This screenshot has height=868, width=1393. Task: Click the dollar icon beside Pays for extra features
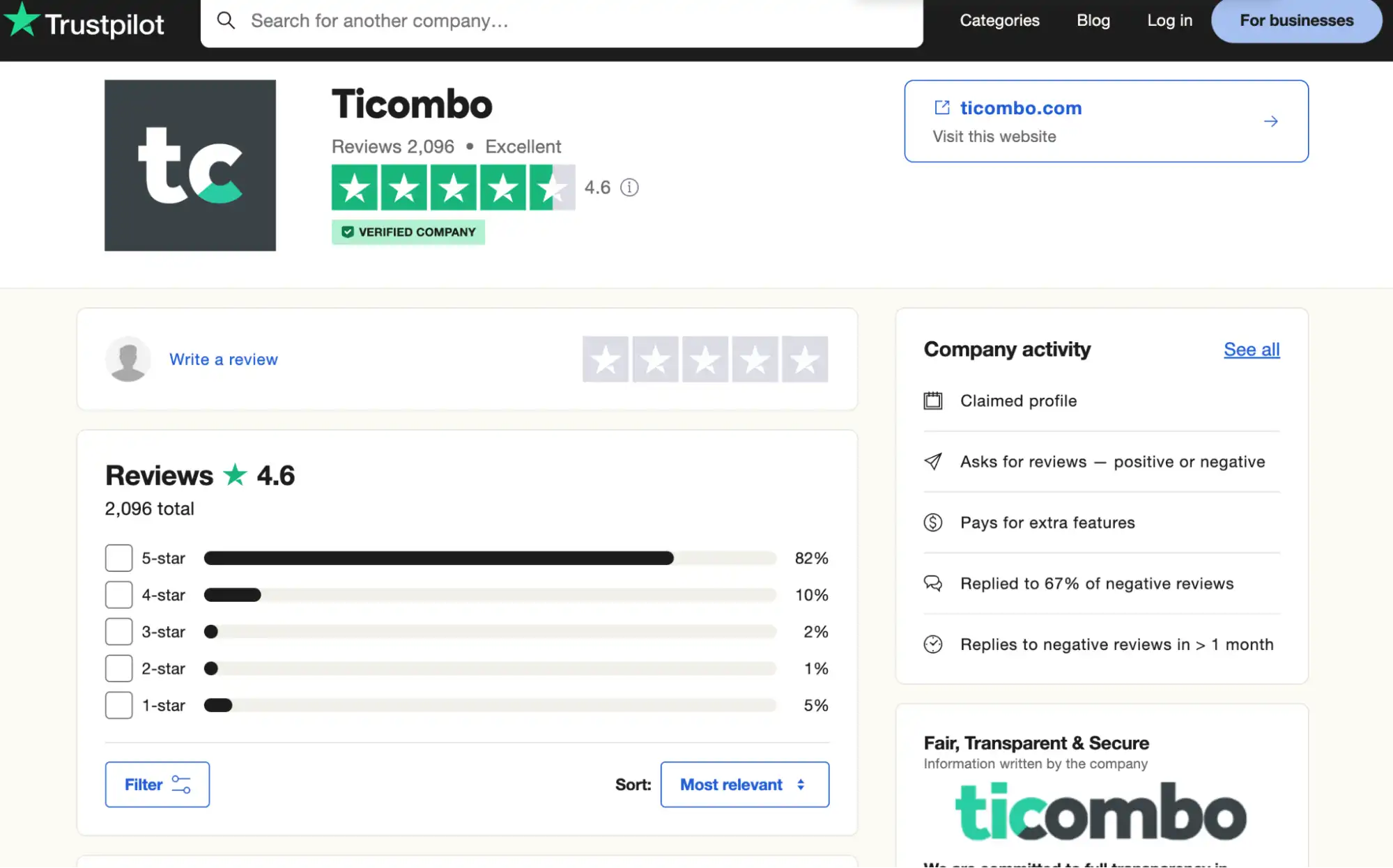(x=934, y=522)
